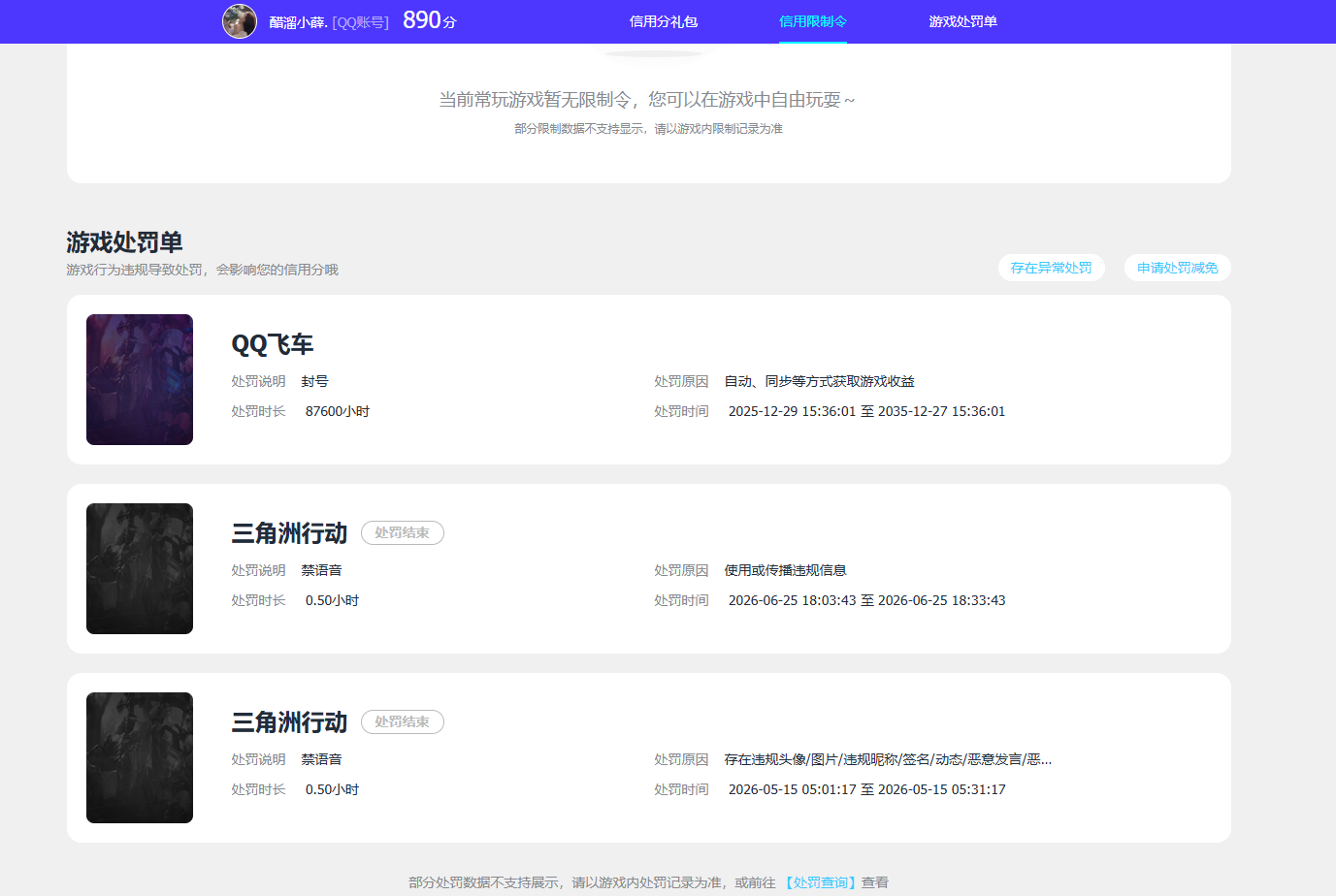This screenshot has width=1336, height=896.
Task: Click the QQ飞车 game title
Action: [x=273, y=344]
